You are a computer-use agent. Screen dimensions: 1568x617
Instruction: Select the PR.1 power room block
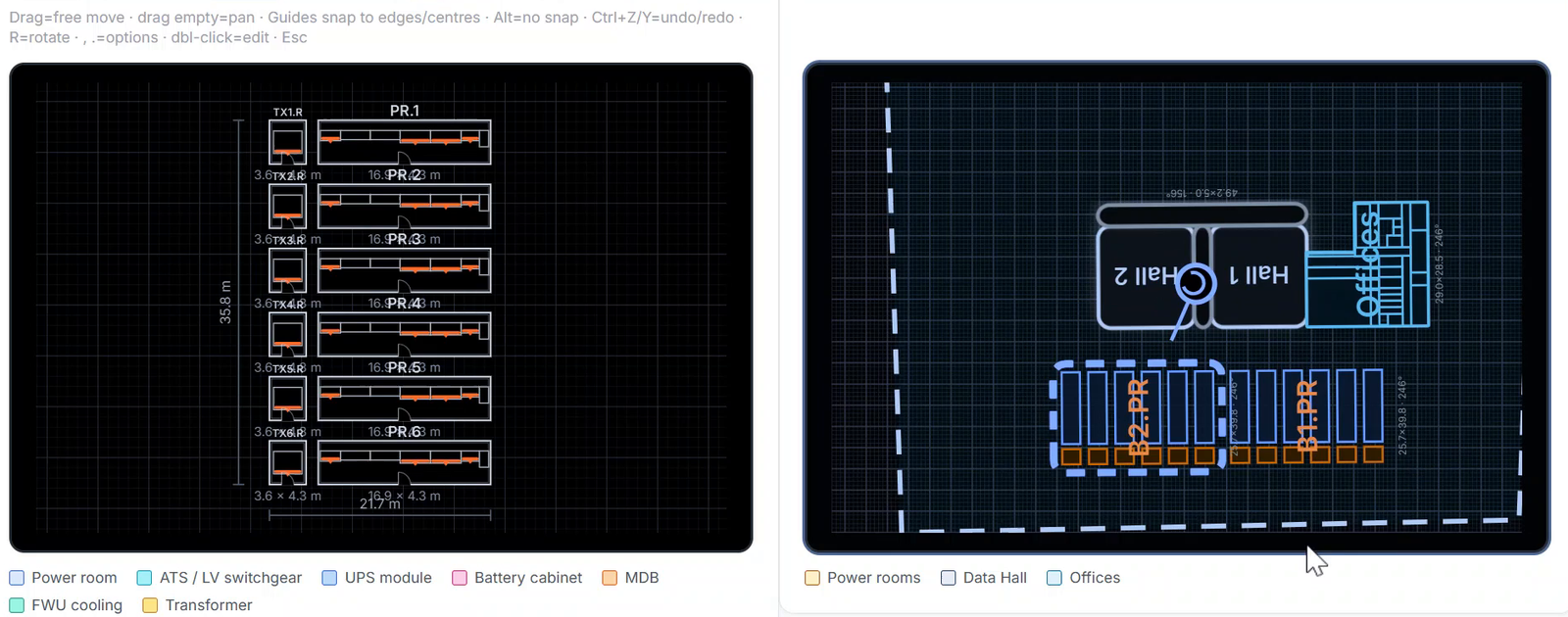click(x=404, y=142)
